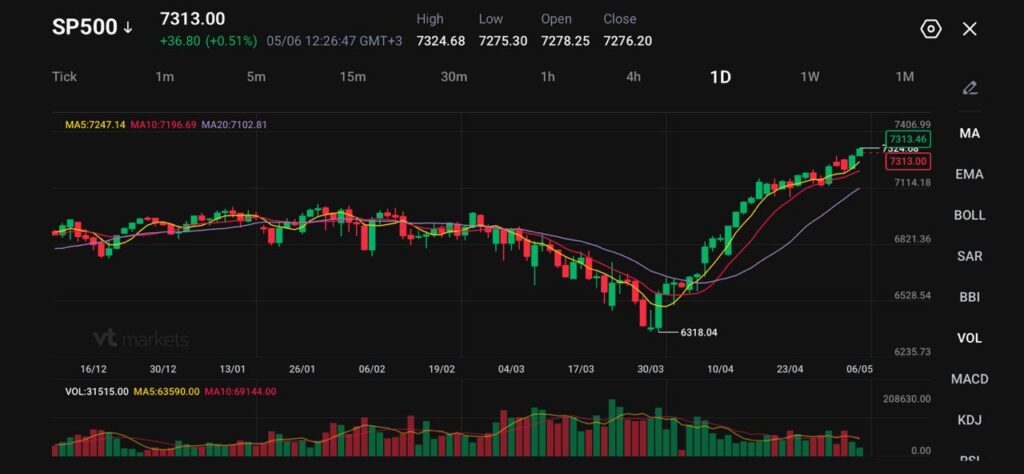
Task: Switch sub-chart to MACD
Action: pyautogui.click(x=970, y=379)
